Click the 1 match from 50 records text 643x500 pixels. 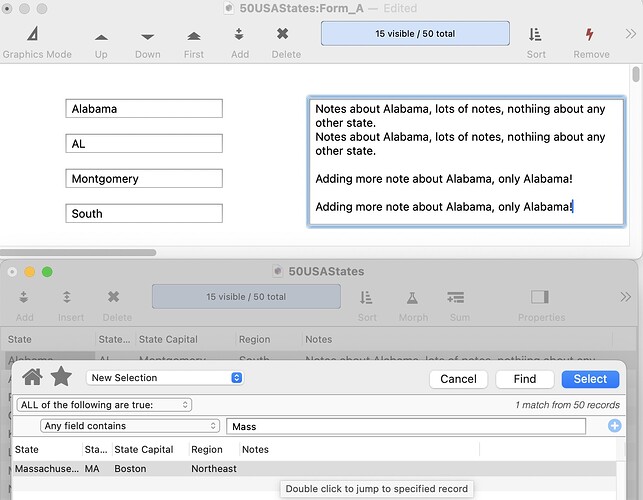tap(567, 405)
